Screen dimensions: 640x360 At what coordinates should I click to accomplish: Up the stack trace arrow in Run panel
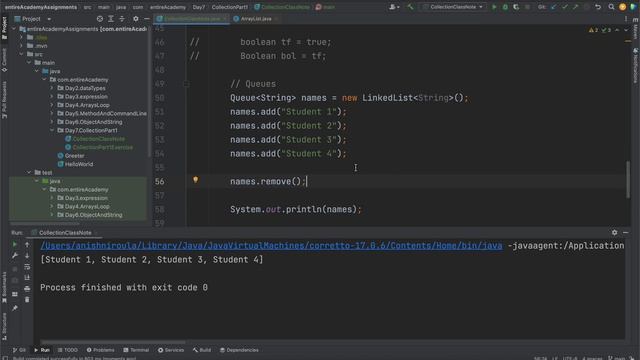coord(27,244)
